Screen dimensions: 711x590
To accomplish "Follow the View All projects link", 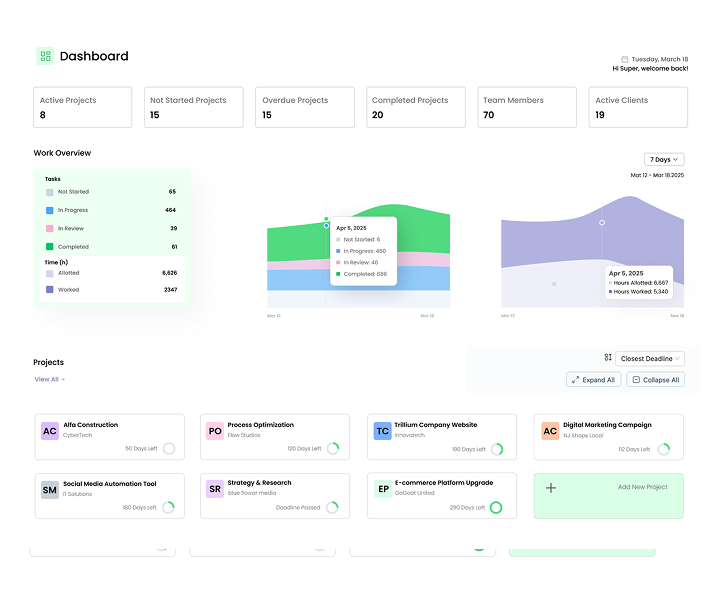I will pos(49,379).
